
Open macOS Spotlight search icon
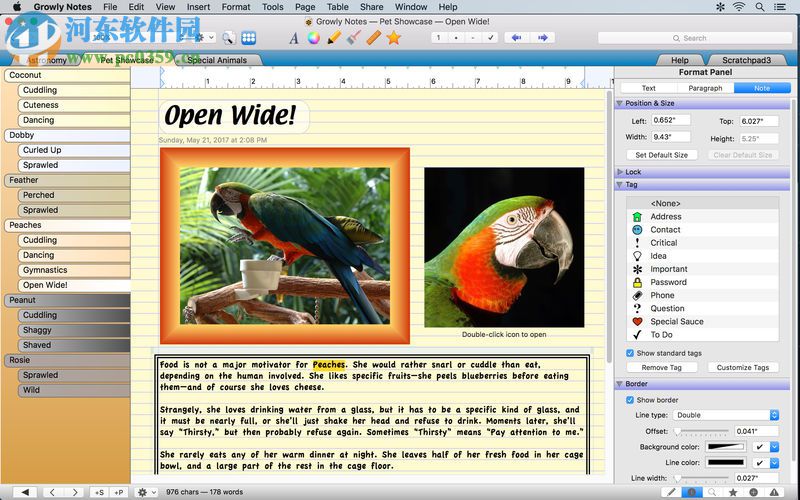pyautogui.click(x=760, y=7)
